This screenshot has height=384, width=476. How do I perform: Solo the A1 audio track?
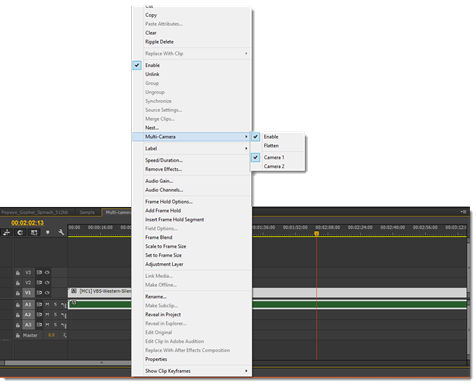55,304
